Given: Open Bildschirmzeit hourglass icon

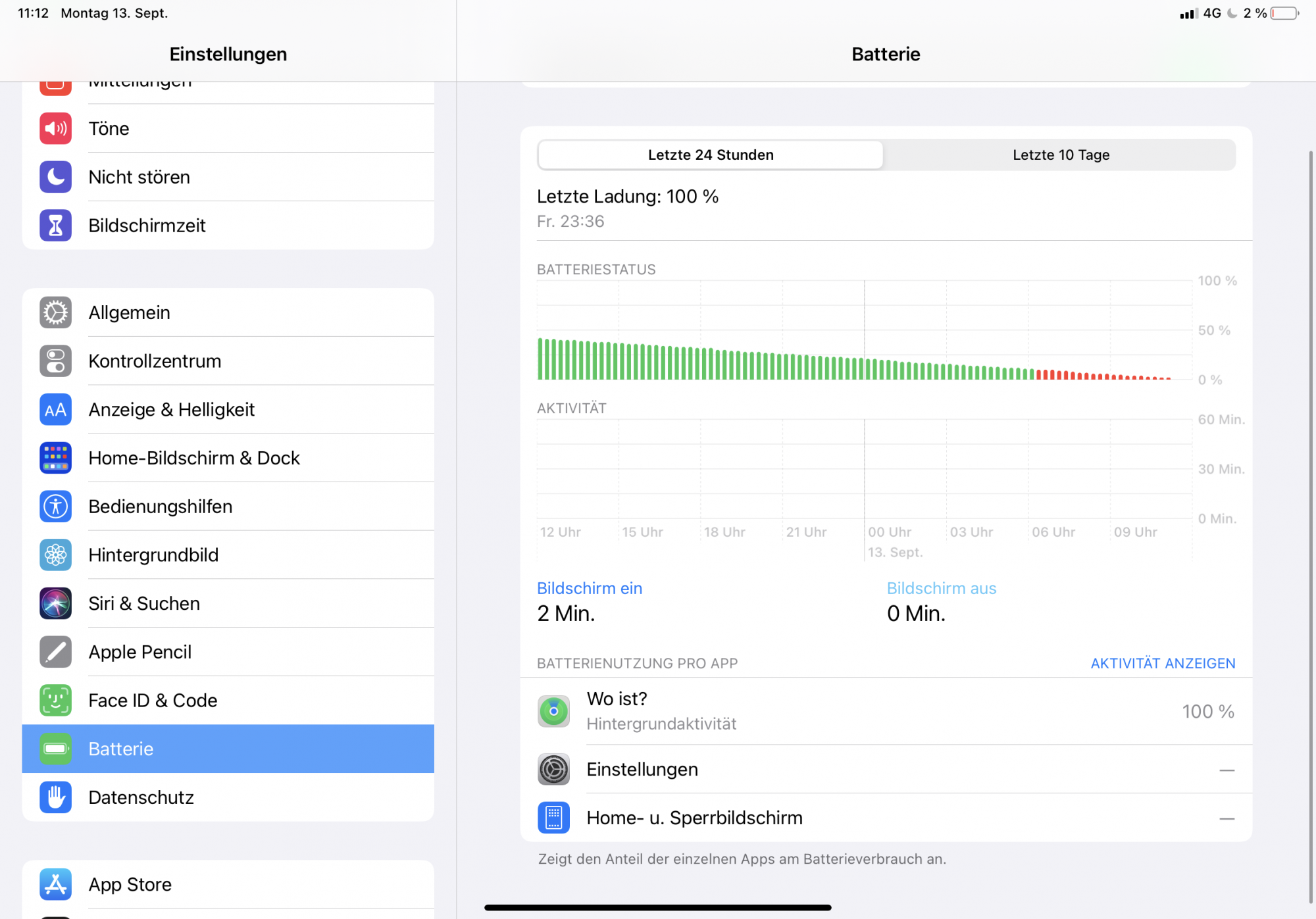Looking at the screenshot, I should pyautogui.click(x=55, y=226).
